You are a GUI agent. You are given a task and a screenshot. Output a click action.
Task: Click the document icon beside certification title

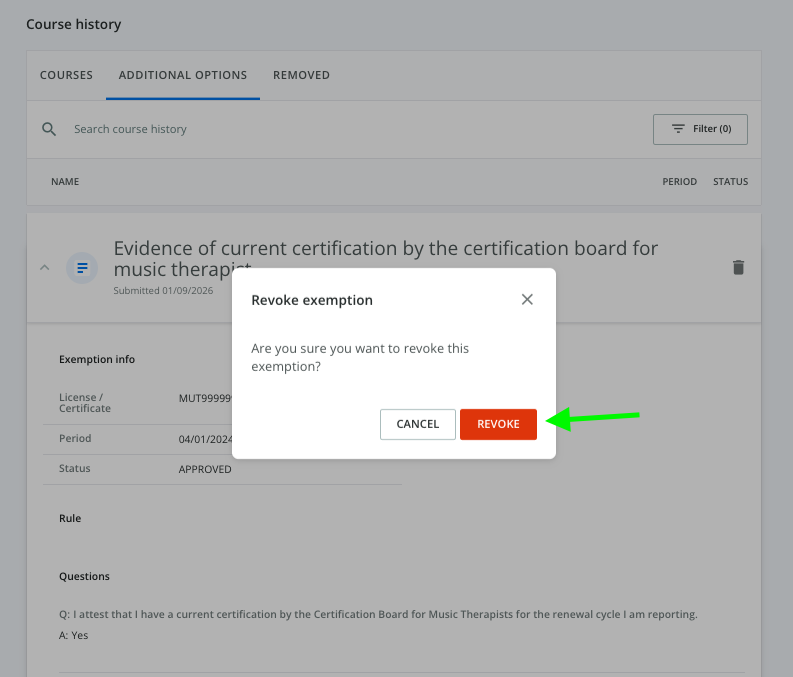pyautogui.click(x=82, y=268)
